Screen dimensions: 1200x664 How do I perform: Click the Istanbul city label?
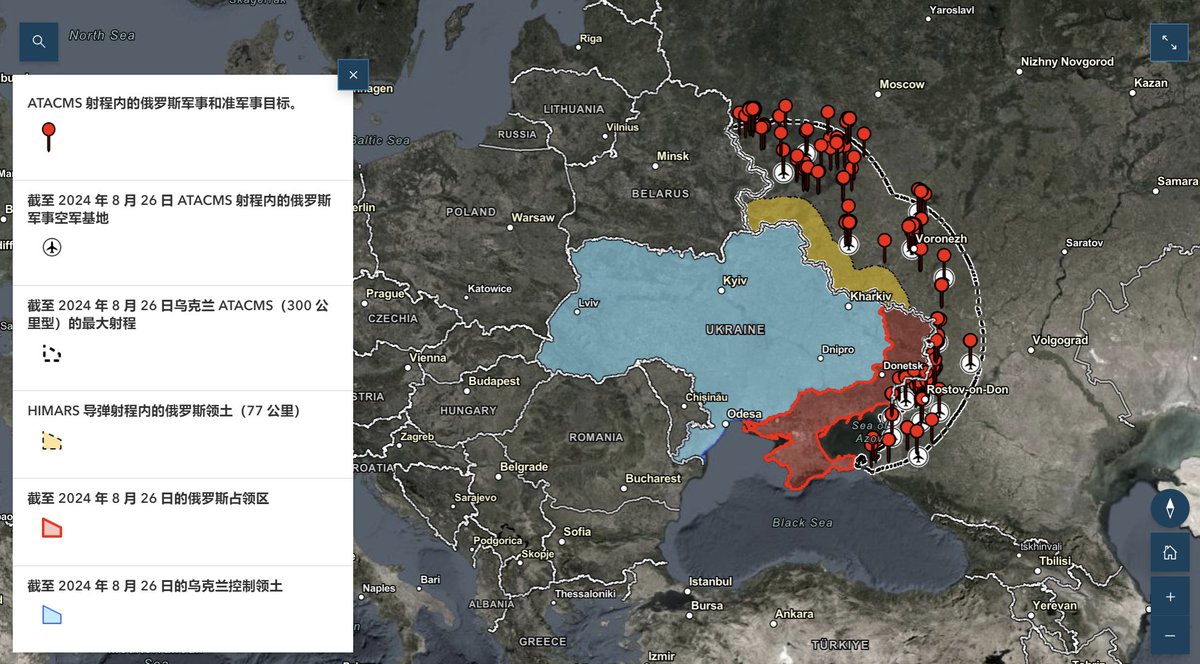pos(711,581)
